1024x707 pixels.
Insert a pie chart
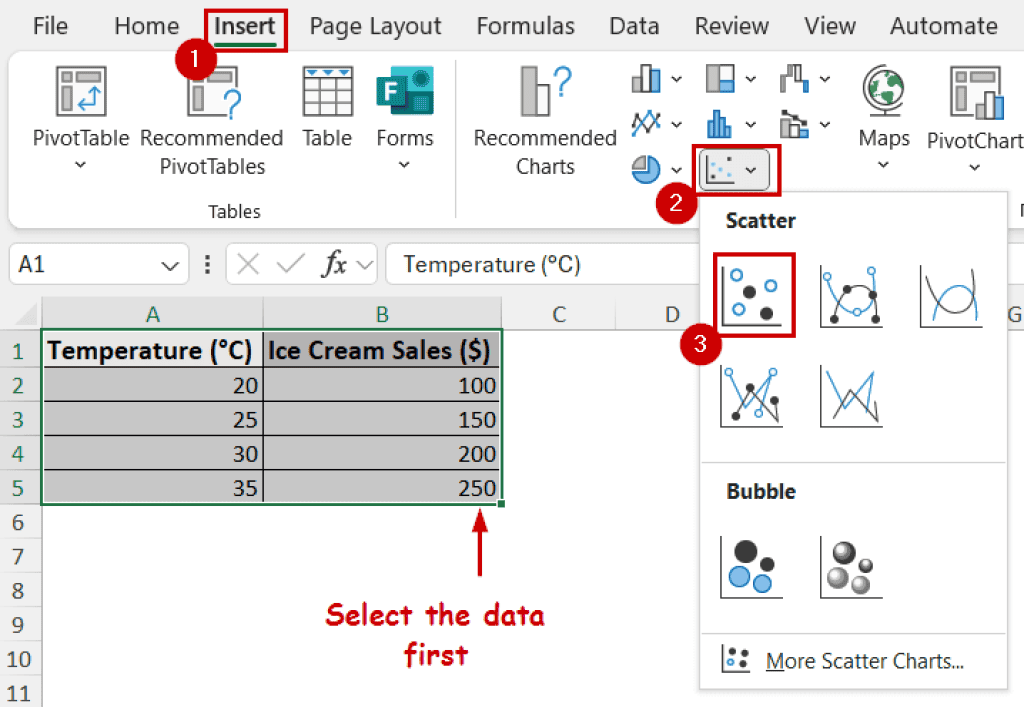(x=646, y=170)
